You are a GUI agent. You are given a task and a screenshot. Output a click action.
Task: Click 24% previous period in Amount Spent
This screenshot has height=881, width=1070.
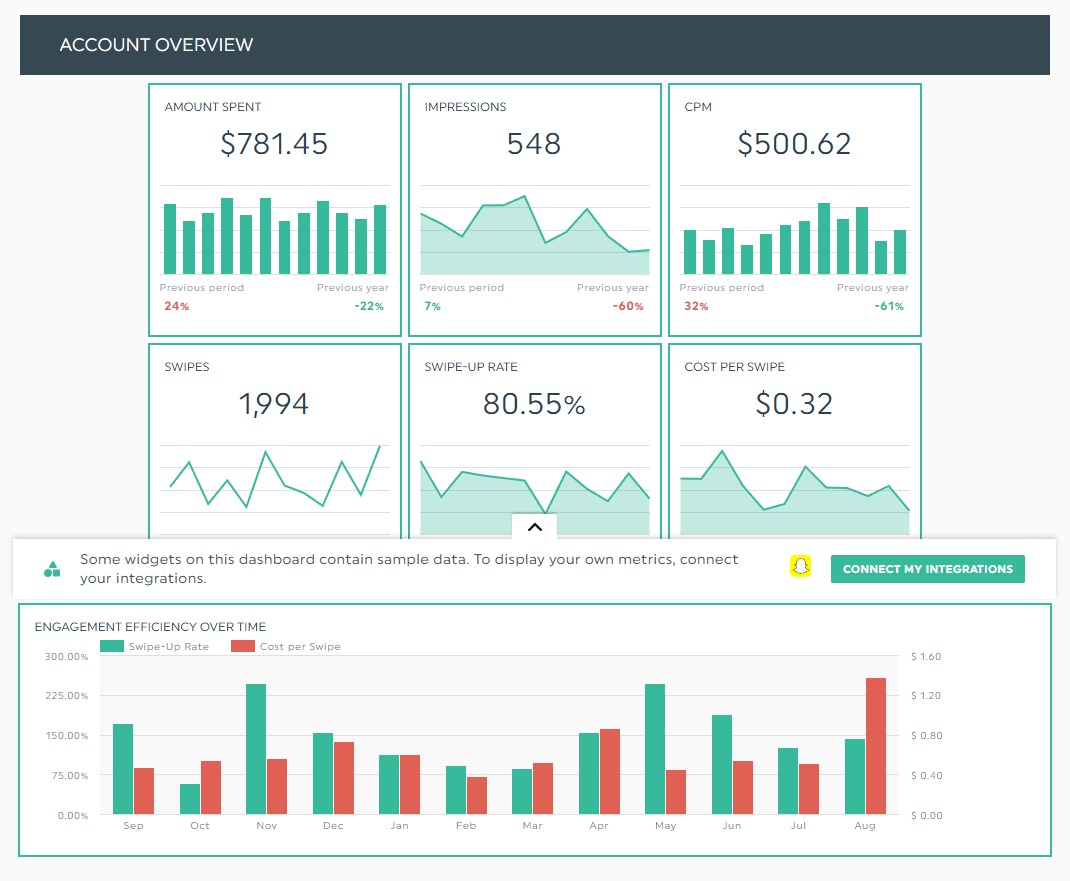(x=177, y=306)
